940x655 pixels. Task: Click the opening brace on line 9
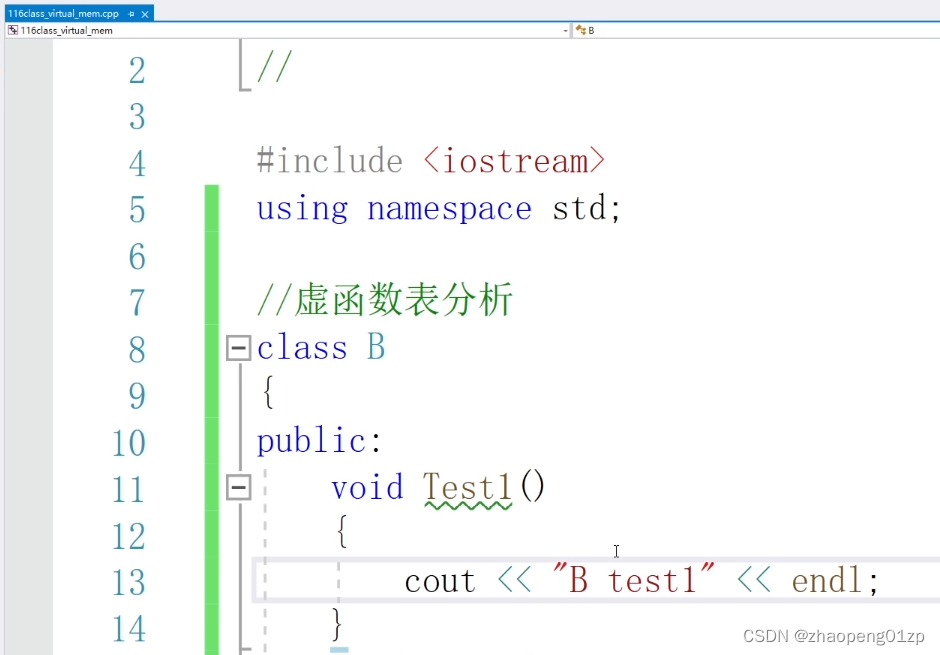click(268, 393)
